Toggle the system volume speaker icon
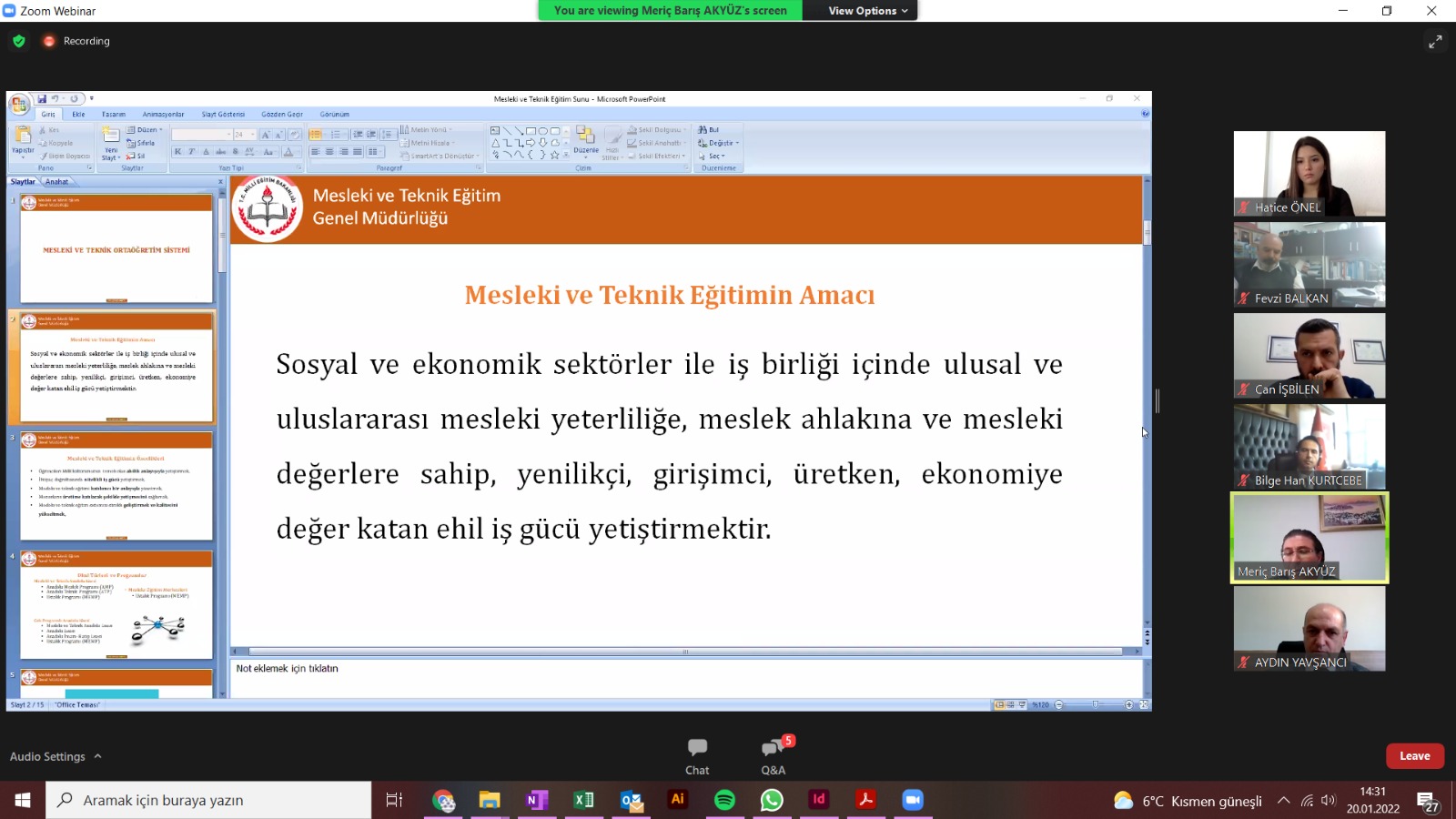The width and height of the screenshot is (1456, 819). (1329, 801)
